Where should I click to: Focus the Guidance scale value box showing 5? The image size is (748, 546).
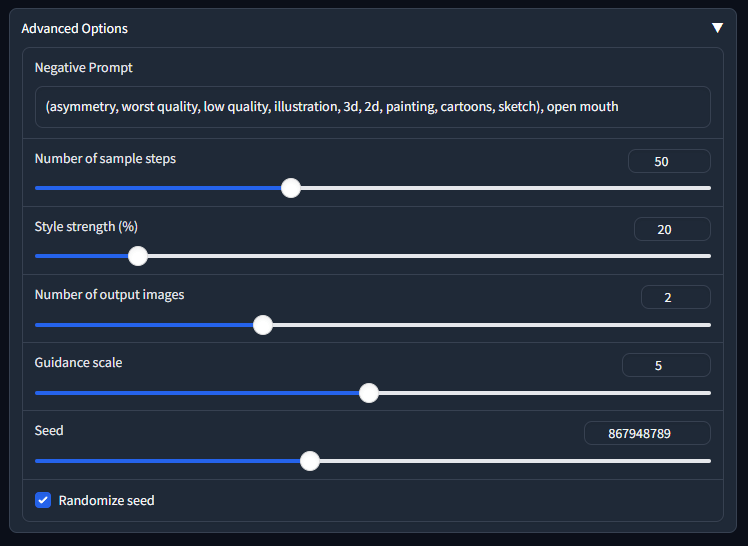coord(665,365)
